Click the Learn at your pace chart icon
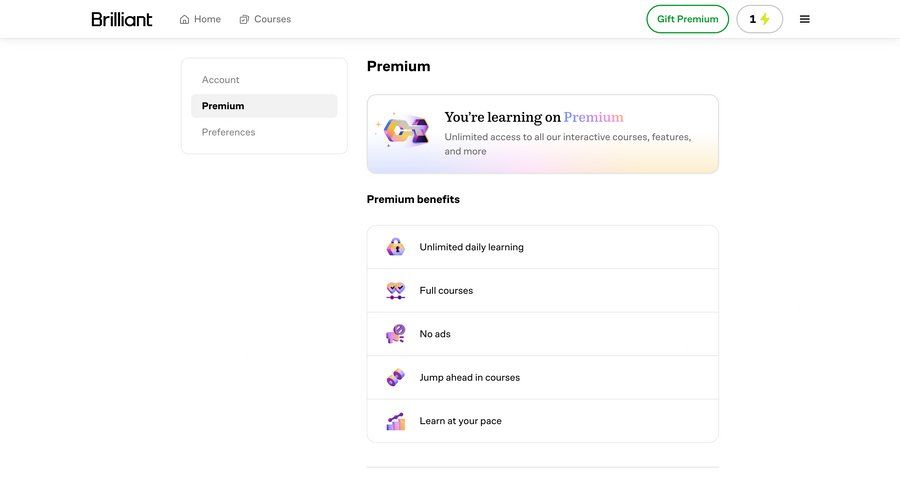The image size is (900, 484). click(396, 421)
